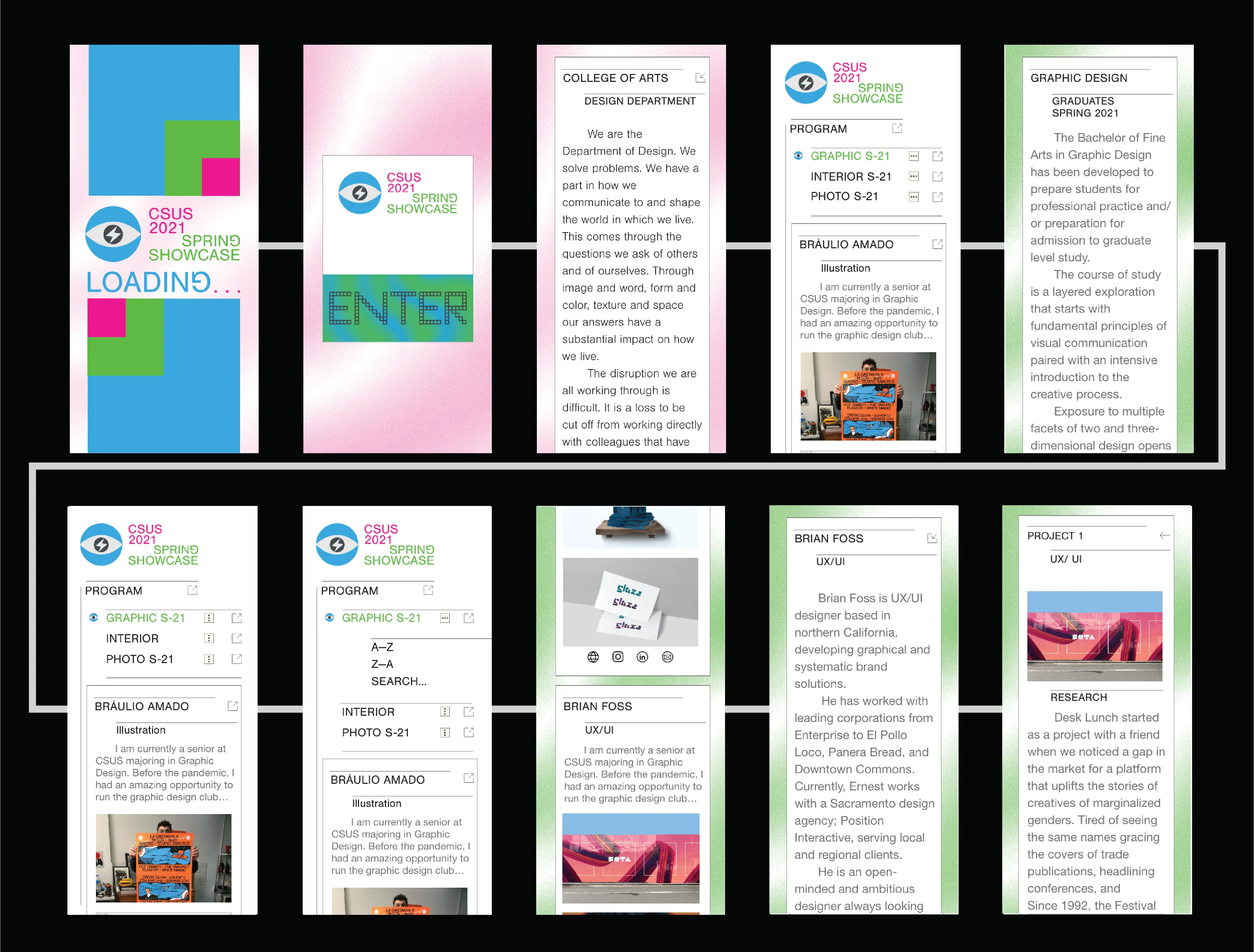Collapse the dots menu on GRAPHIC S-21 above A–Z
The width and height of the screenshot is (1254, 952).
pos(445,618)
